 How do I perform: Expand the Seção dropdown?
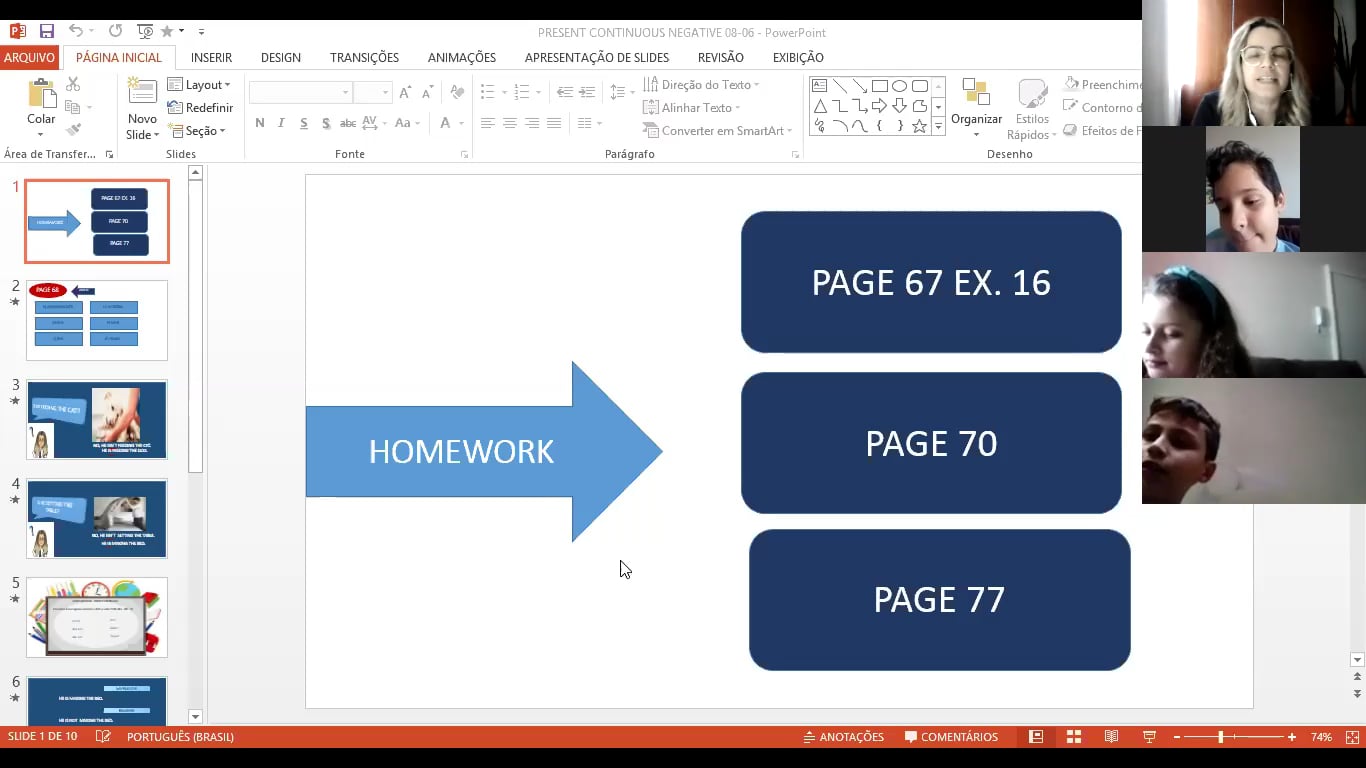[197, 131]
